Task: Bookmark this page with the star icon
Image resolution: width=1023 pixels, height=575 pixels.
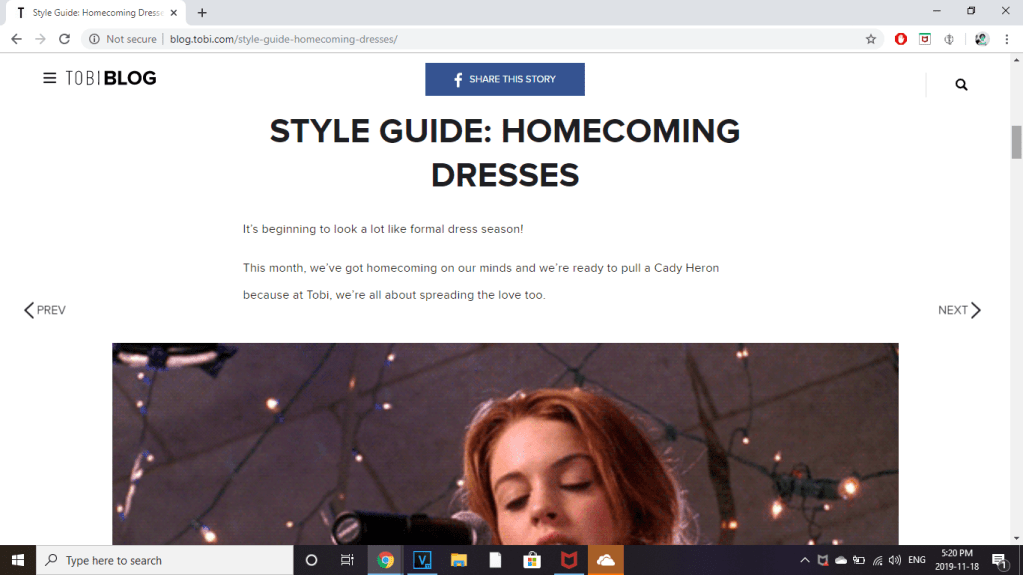Action: pyautogui.click(x=871, y=39)
